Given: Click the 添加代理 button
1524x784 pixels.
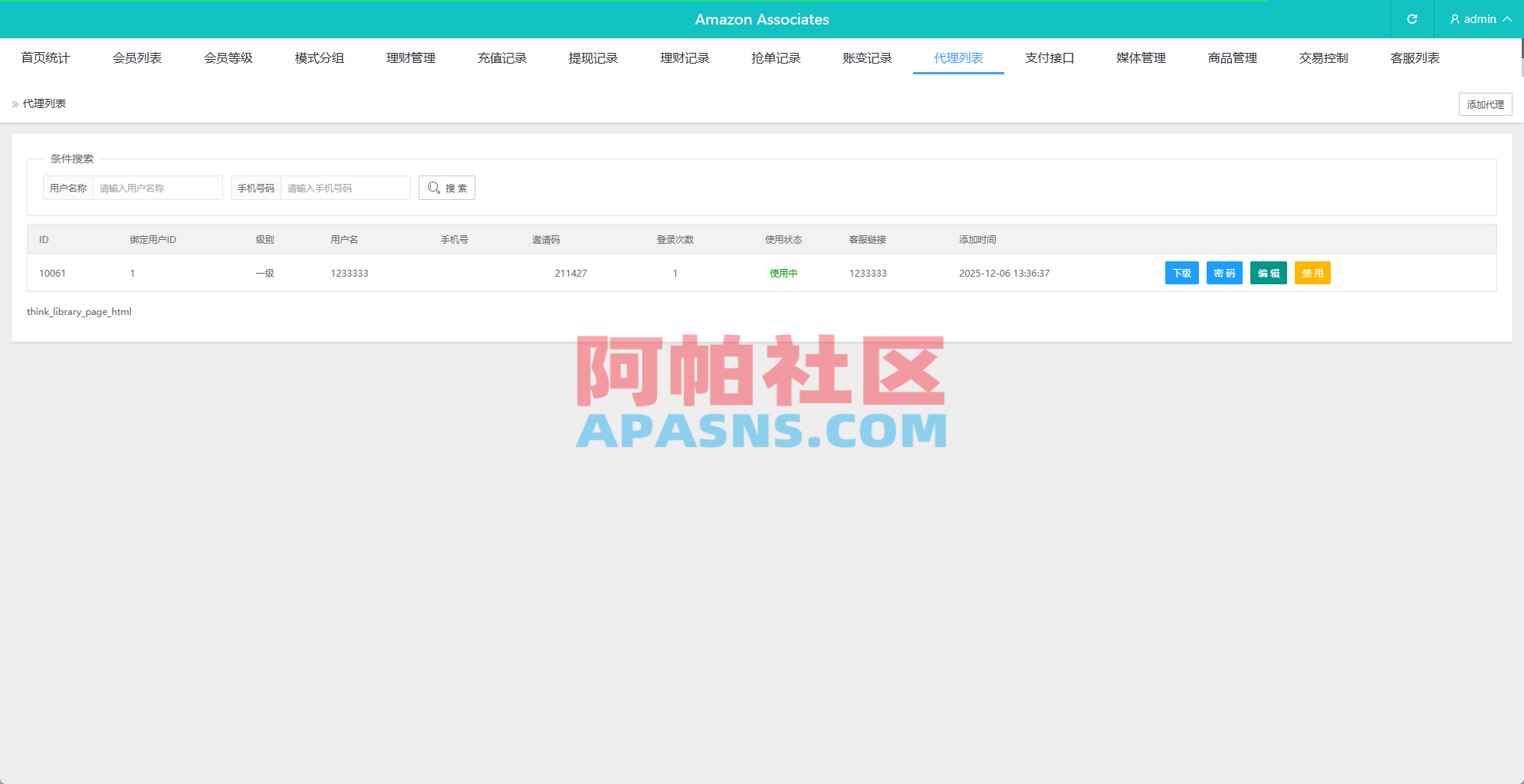Looking at the screenshot, I should pyautogui.click(x=1485, y=104).
